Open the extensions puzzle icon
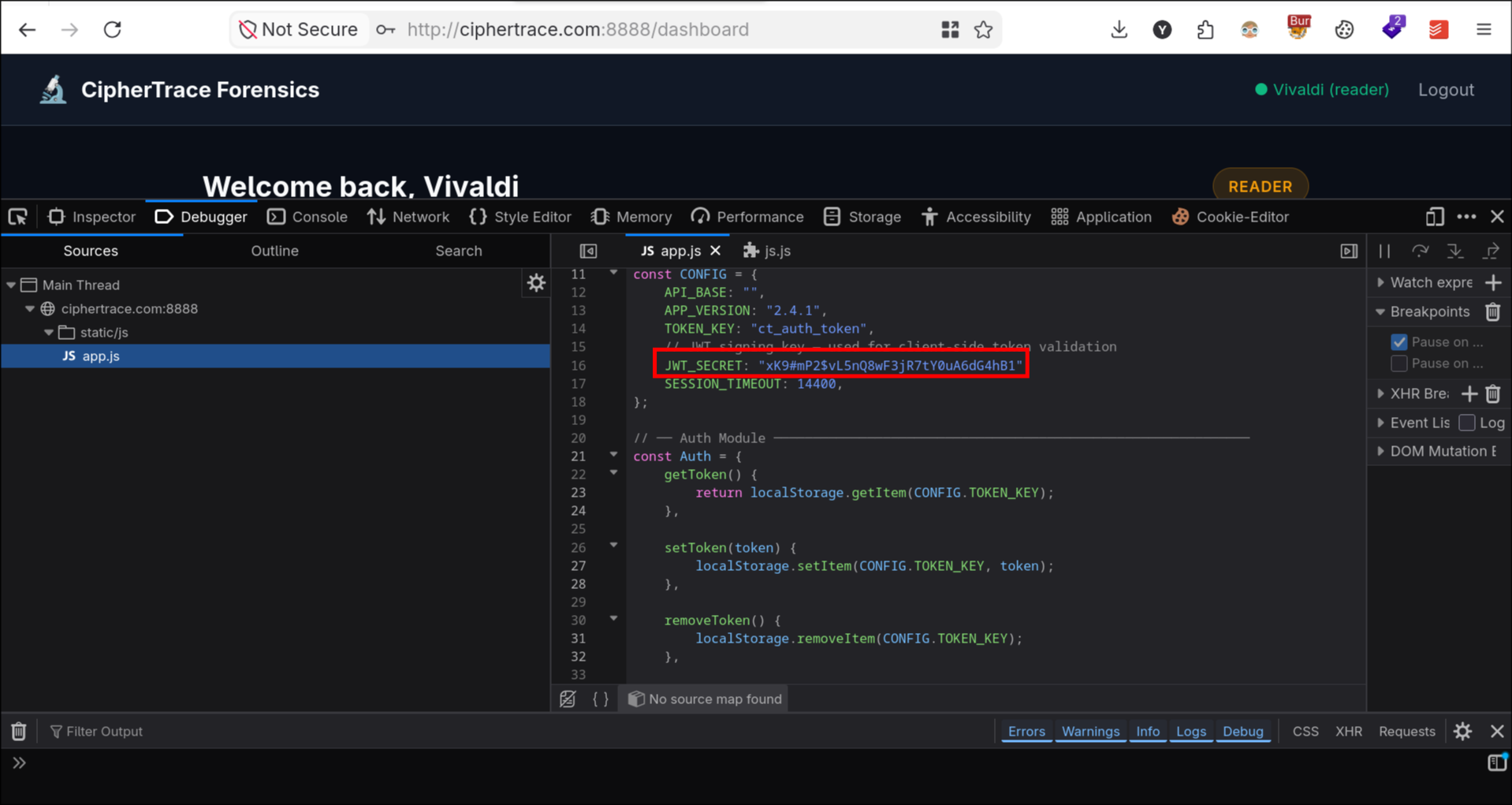Screen dimensions: 1512x805 click(x=1205, y=30)
